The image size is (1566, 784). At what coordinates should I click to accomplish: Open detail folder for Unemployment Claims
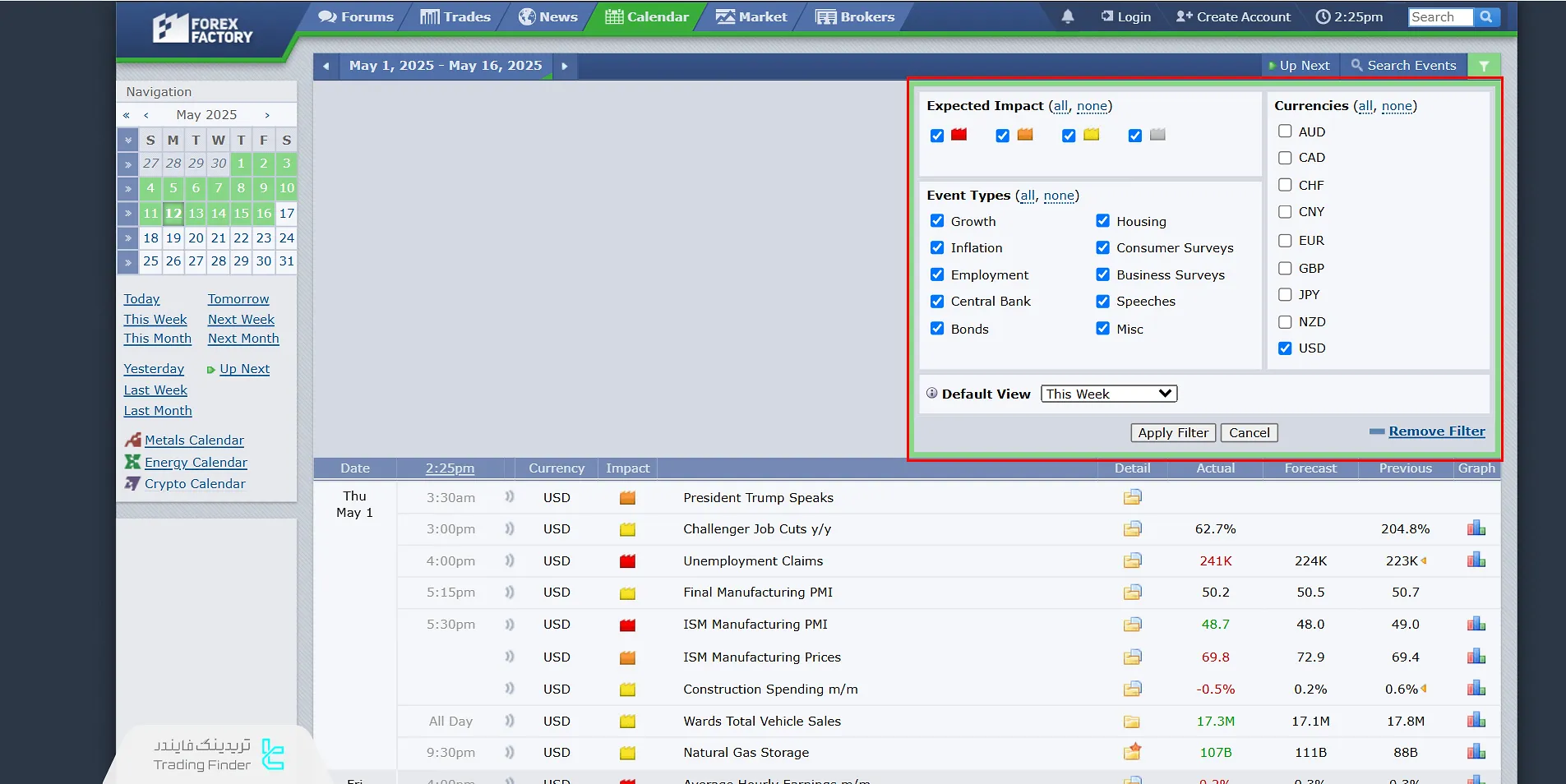pos(1132,560)
